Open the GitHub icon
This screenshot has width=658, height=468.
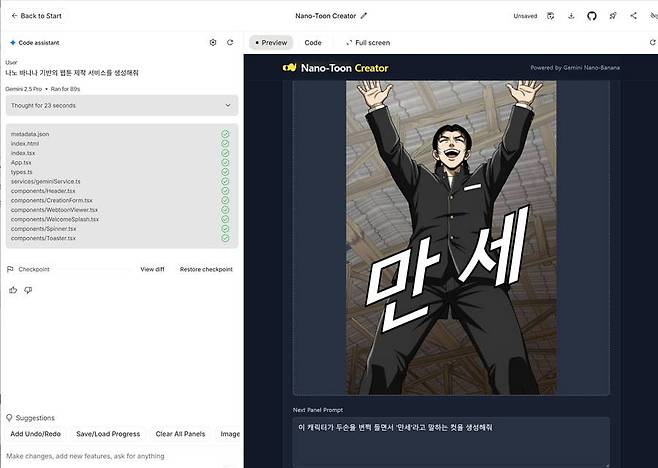(x=592, y=16)
